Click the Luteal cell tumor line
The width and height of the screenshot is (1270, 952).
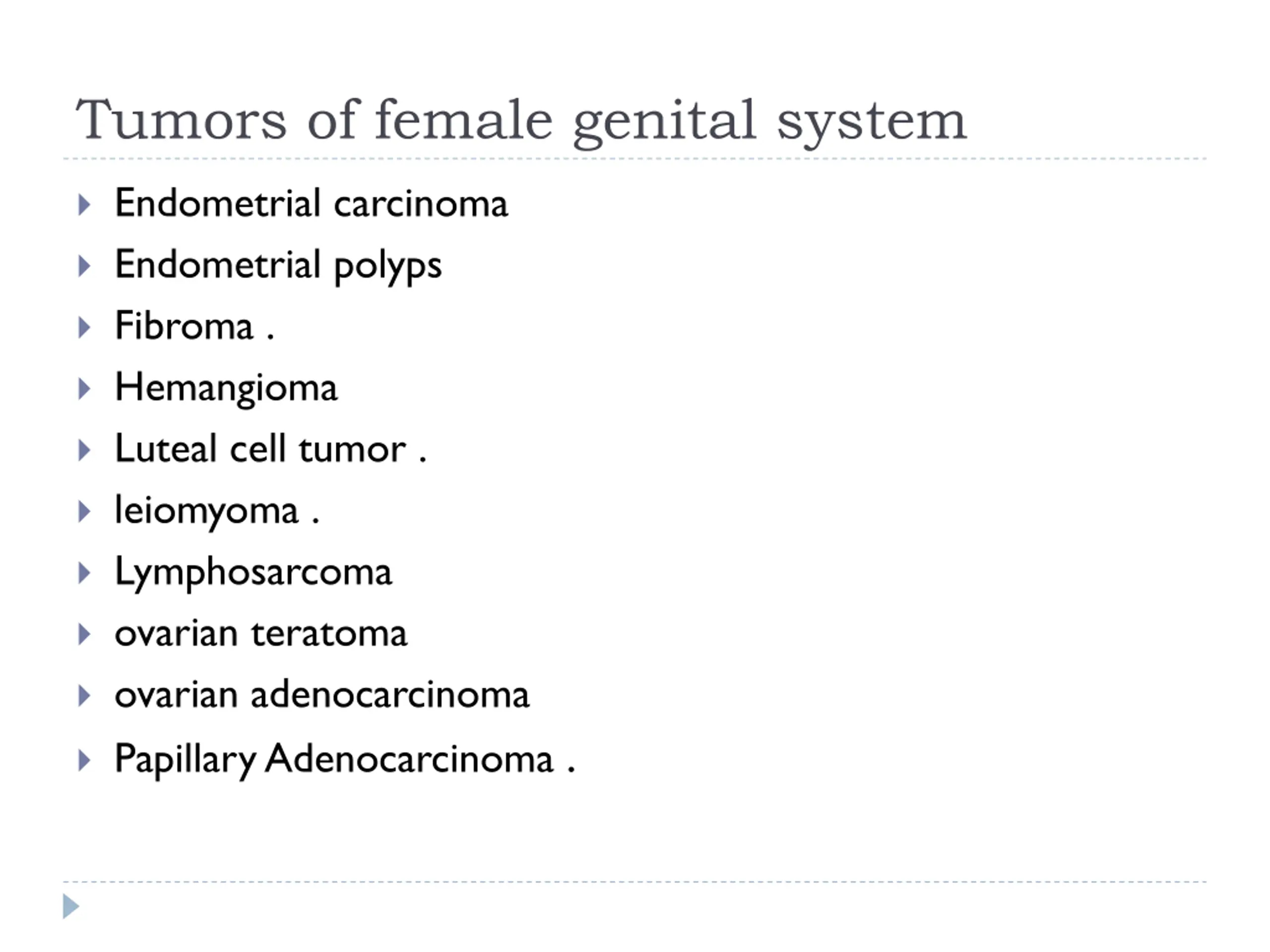pyautogui.click(x=270, y=448)
